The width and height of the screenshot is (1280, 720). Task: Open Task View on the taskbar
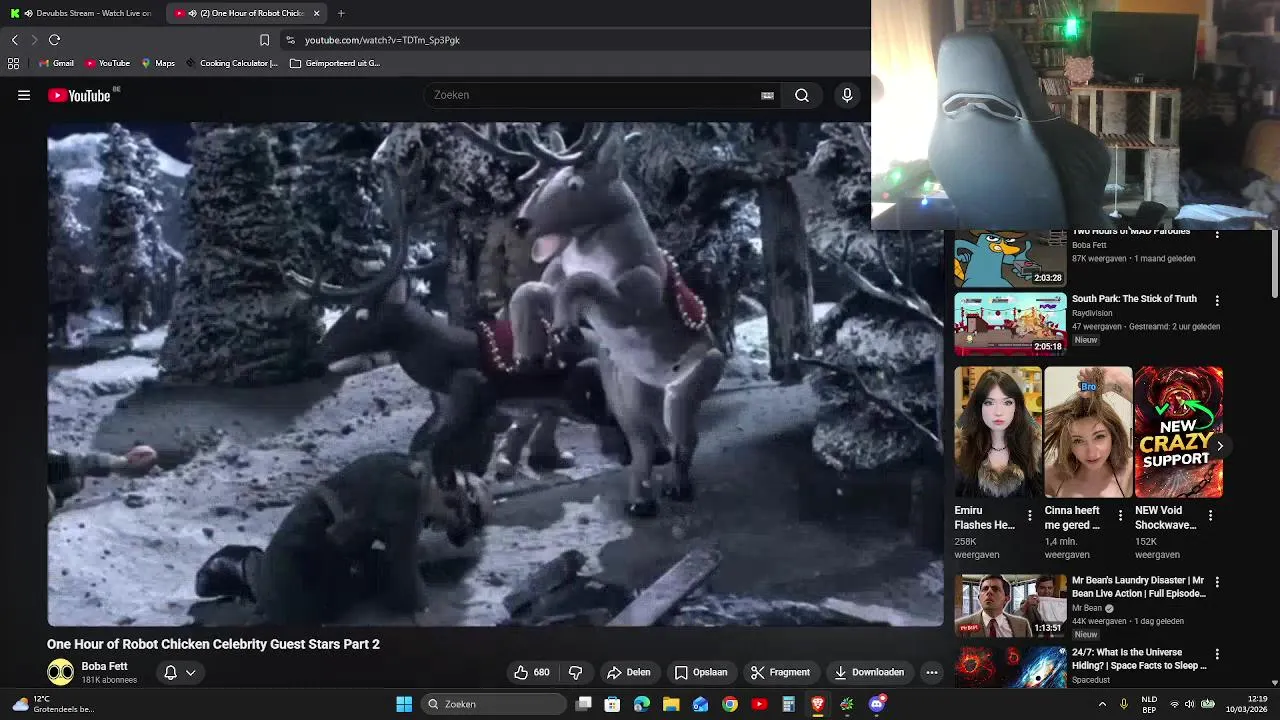(x=584, y=704)
